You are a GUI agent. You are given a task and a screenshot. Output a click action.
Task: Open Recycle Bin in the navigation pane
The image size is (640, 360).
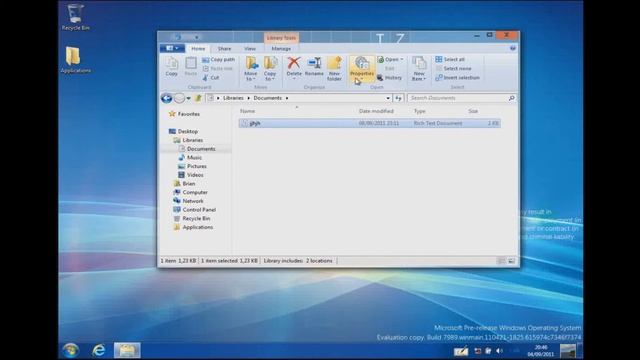click(192, 219)
